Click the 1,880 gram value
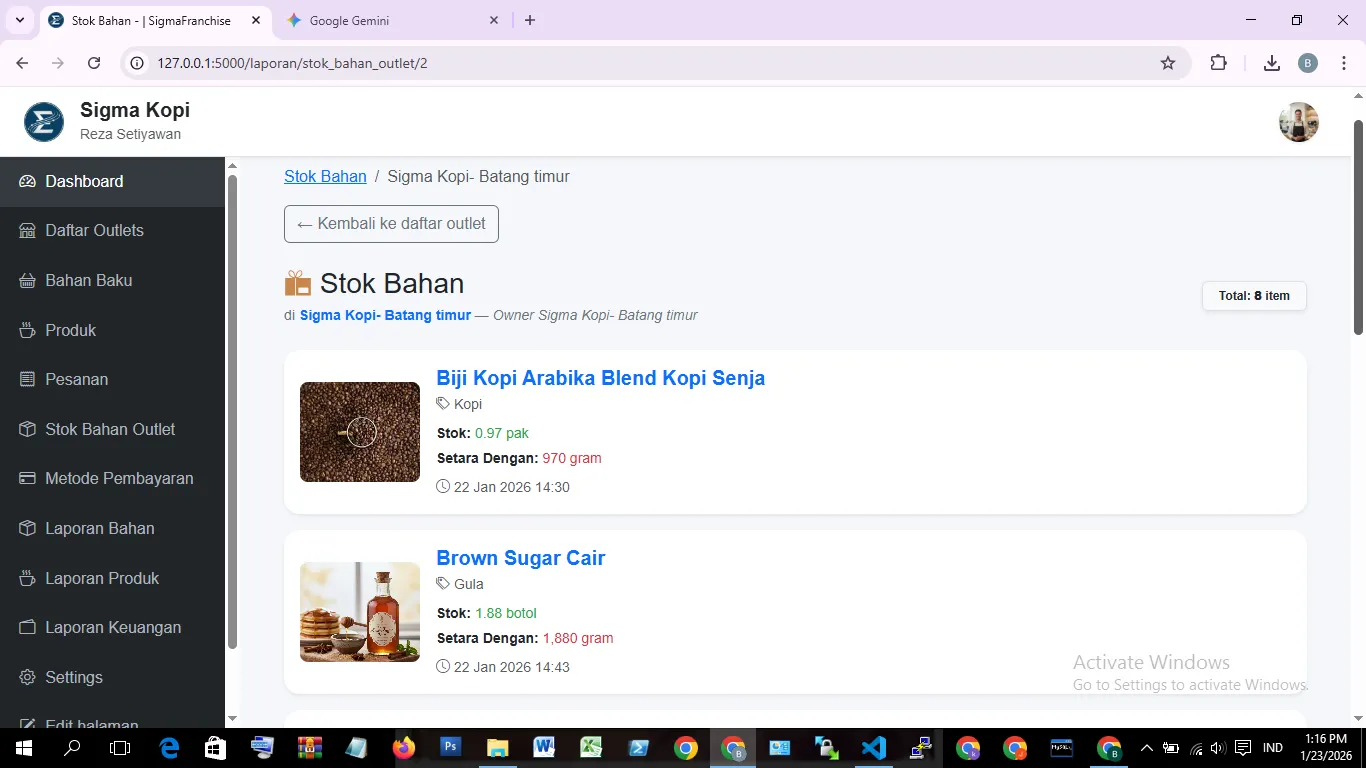The image size is (1366, 768). pyautogui.click(x=578, y=638)
